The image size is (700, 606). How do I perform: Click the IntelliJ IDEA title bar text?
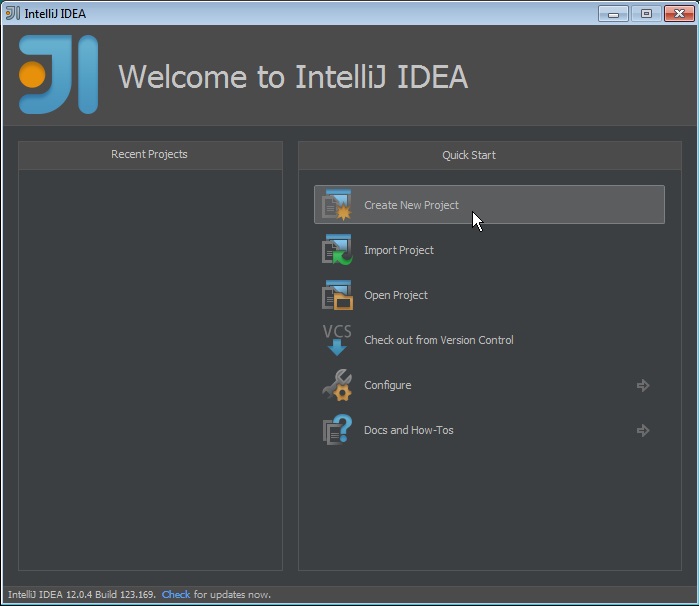(55, 14)
